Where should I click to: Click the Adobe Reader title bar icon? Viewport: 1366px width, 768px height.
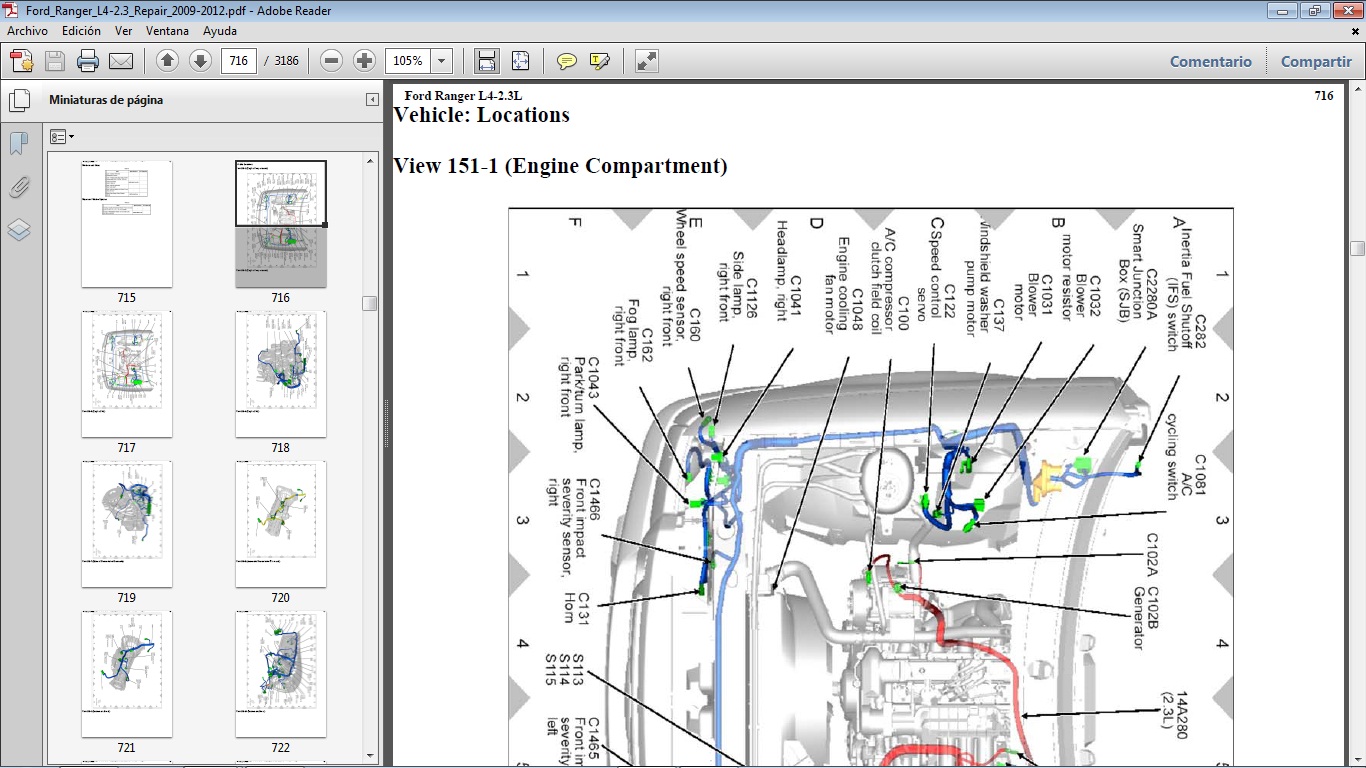pyautogui.click(x=12, y=11)
